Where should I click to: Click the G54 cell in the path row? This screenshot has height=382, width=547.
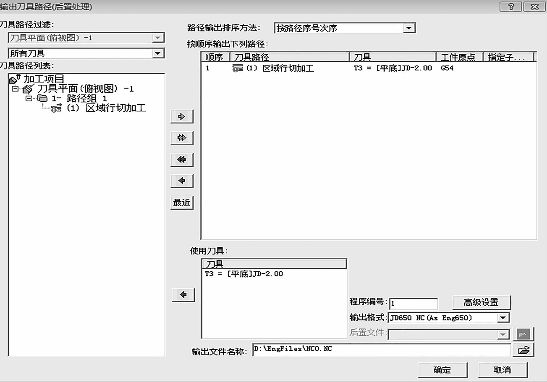tap(447, 68)
